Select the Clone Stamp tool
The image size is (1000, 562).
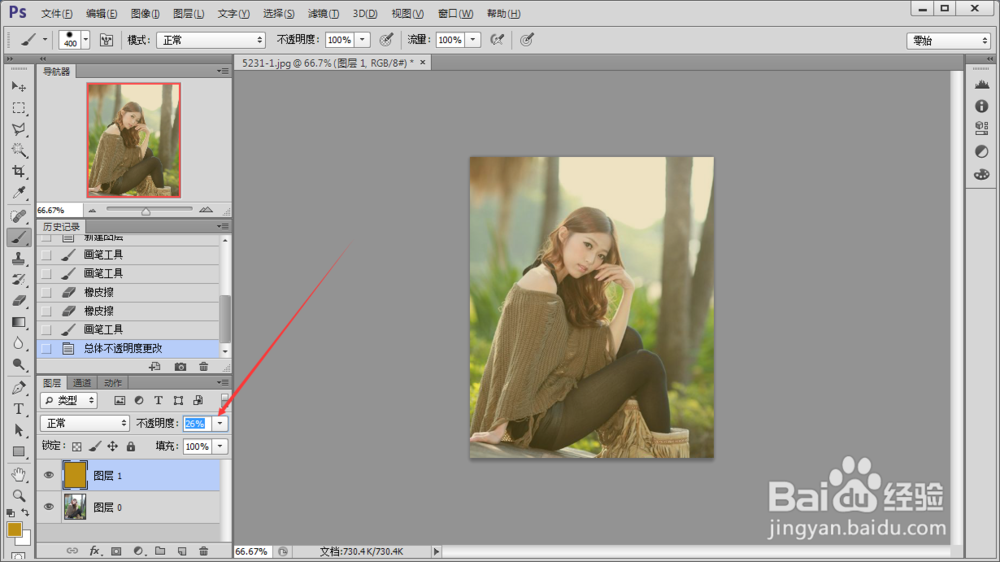18,258
